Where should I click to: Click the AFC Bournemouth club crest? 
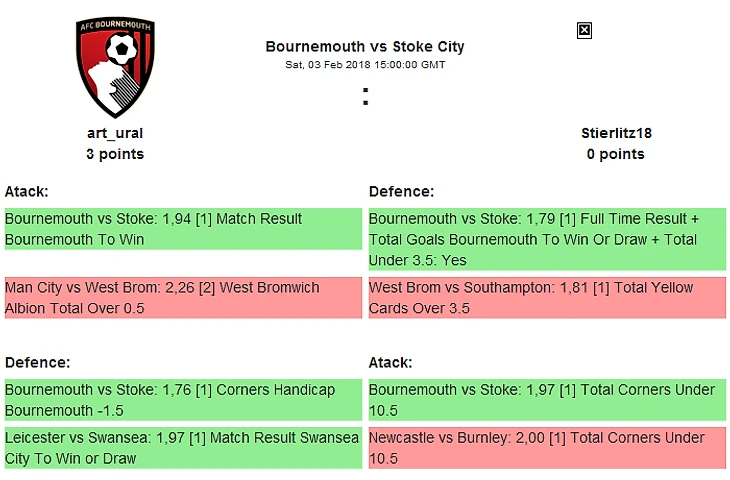point(114,68)
